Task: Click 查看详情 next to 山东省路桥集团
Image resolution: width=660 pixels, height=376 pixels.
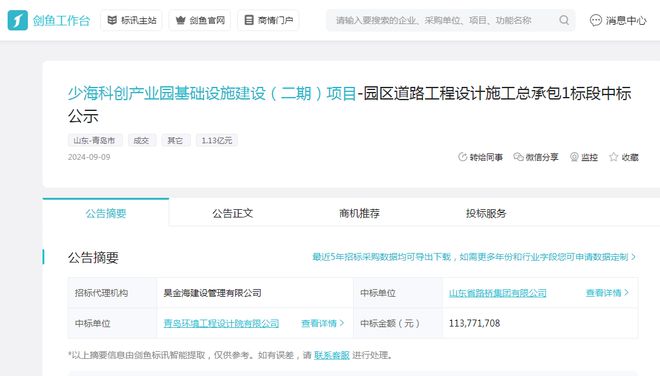Action: pyautogui.click(x=603, y=293)
